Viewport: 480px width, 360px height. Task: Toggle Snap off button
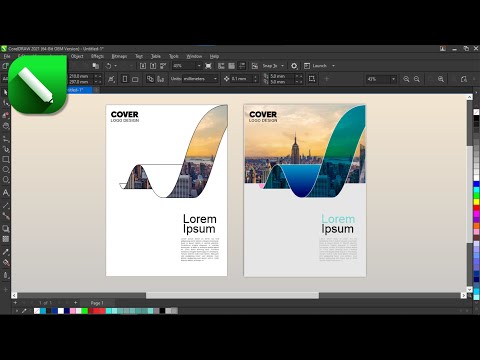click(x=255, y=66)
